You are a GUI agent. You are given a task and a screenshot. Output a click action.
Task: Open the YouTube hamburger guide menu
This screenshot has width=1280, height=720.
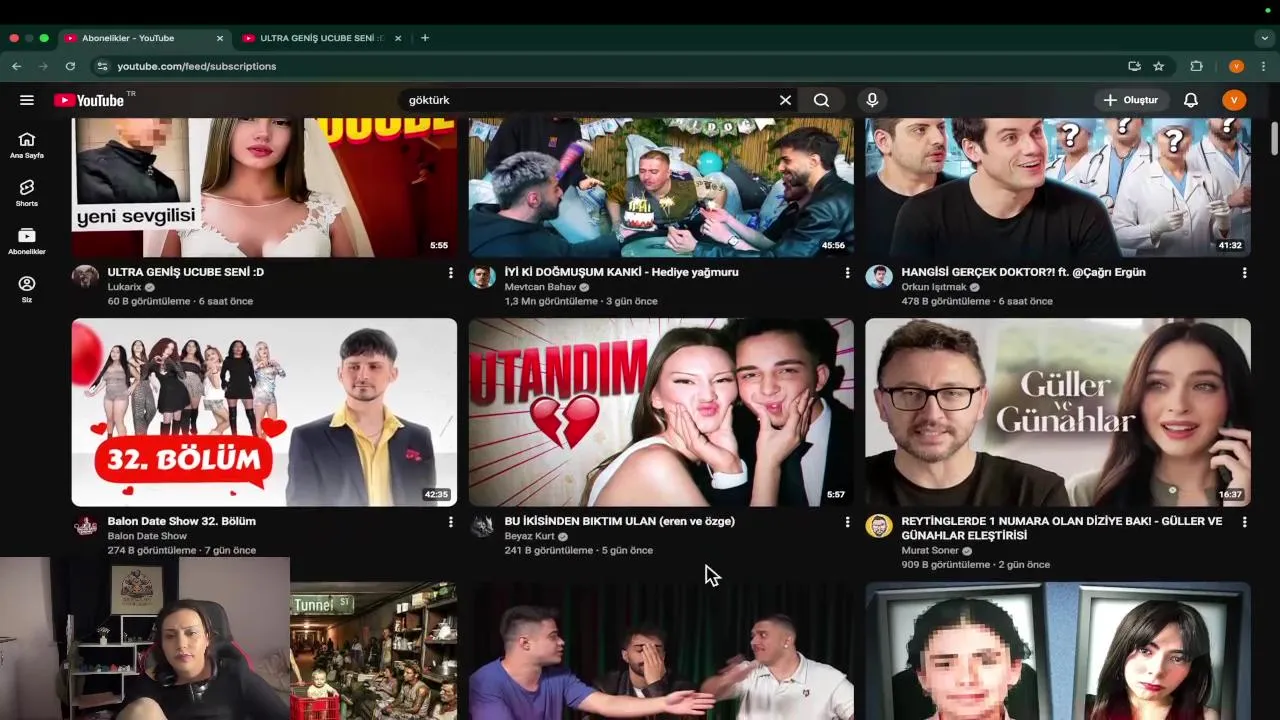click(x=27, y=100)
